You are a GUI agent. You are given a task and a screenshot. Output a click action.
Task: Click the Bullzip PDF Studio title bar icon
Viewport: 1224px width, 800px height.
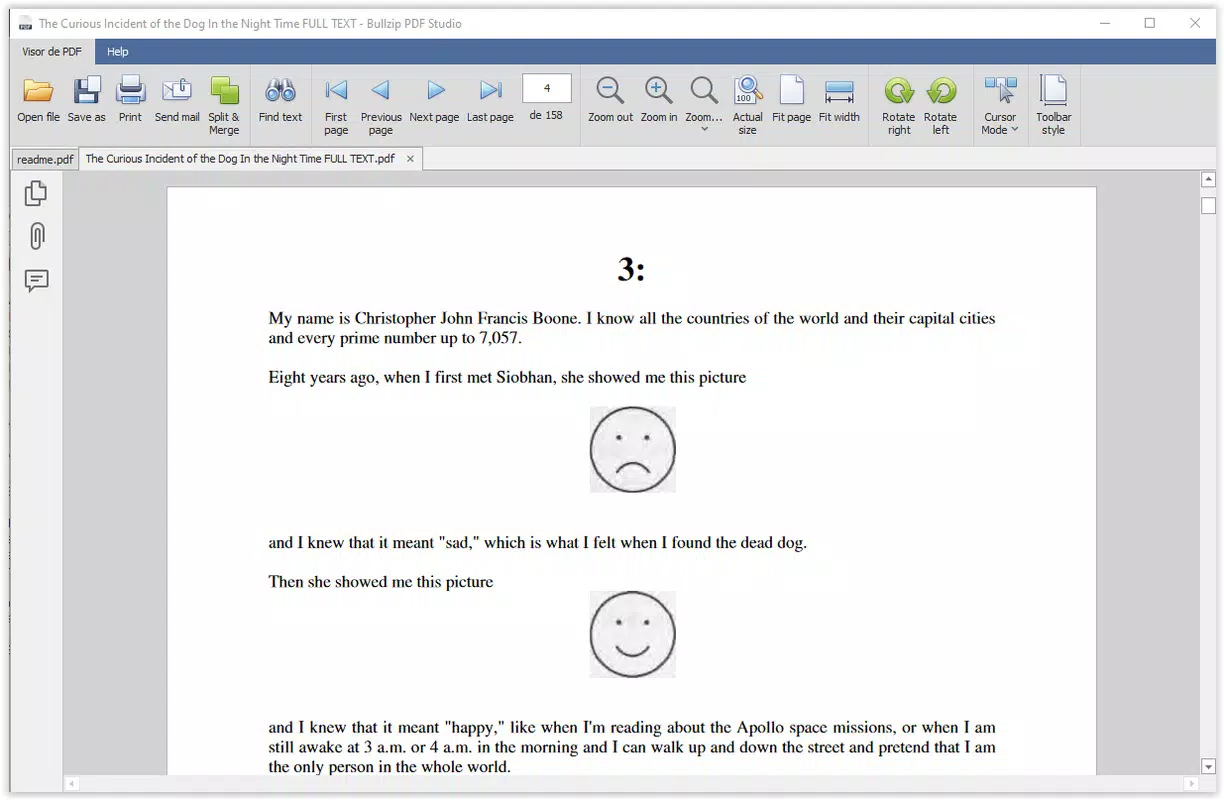(24, 23)
